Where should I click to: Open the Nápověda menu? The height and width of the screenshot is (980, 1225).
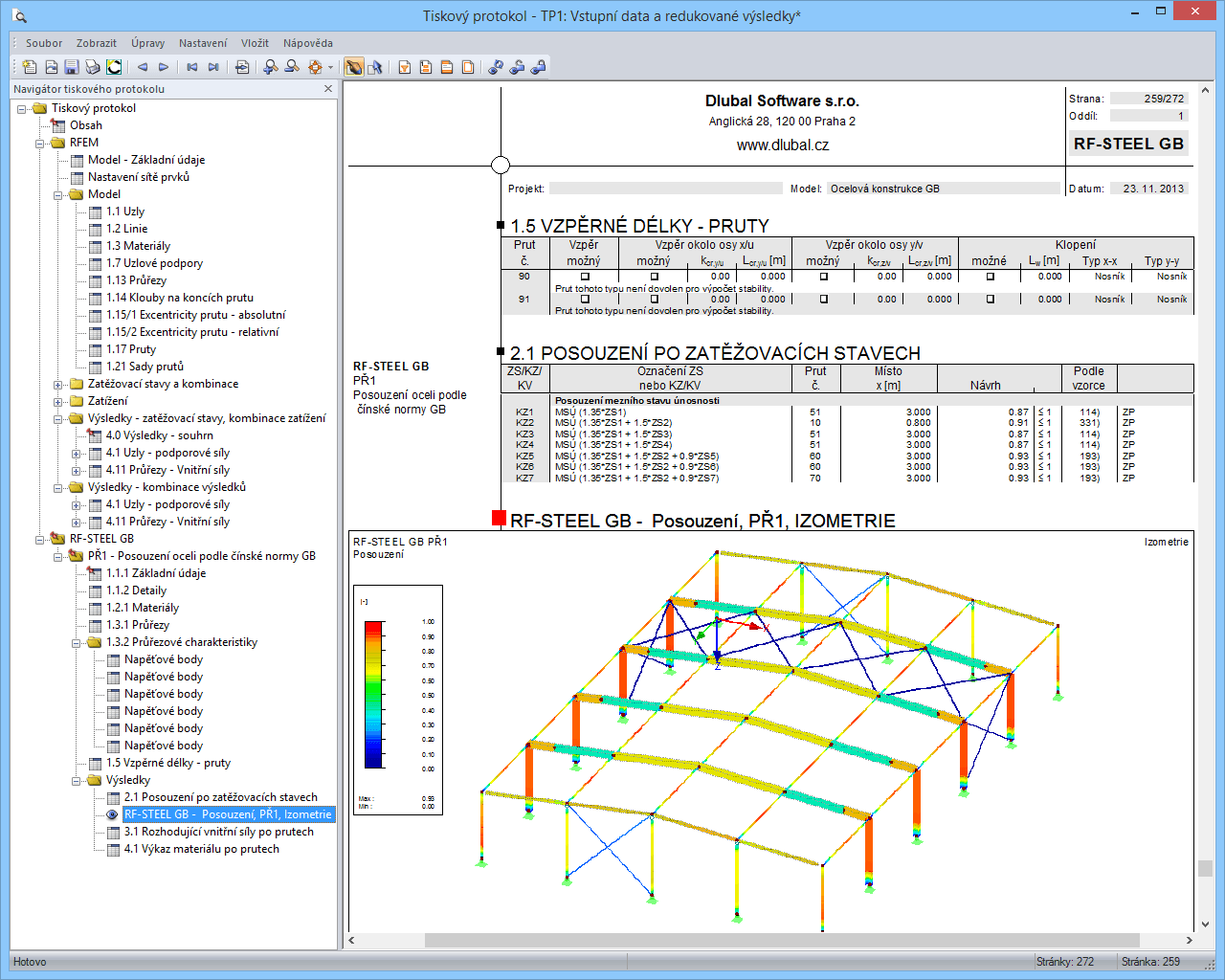click(308, 43)
